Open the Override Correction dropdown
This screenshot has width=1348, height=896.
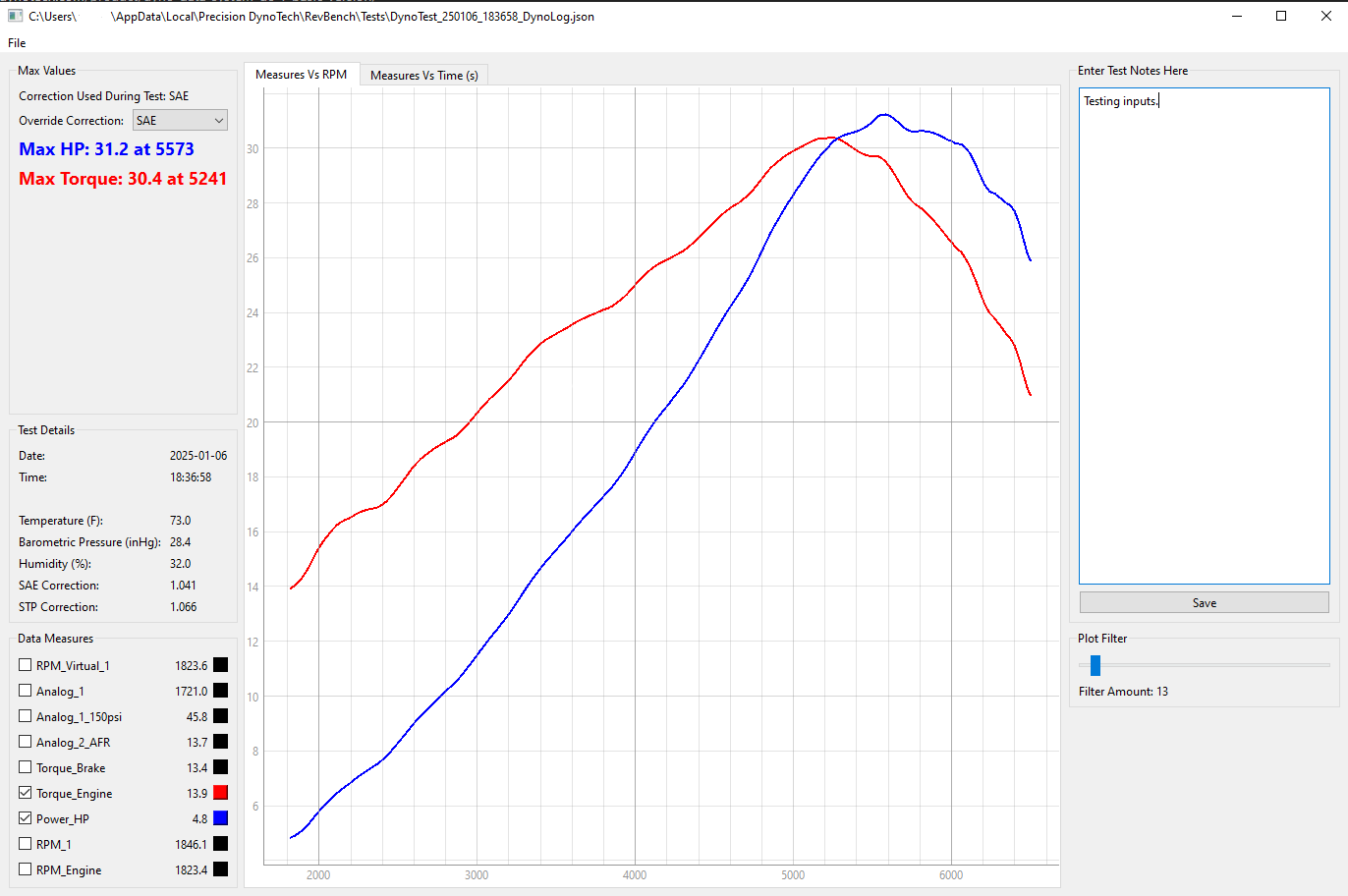(x=180, y=120)
